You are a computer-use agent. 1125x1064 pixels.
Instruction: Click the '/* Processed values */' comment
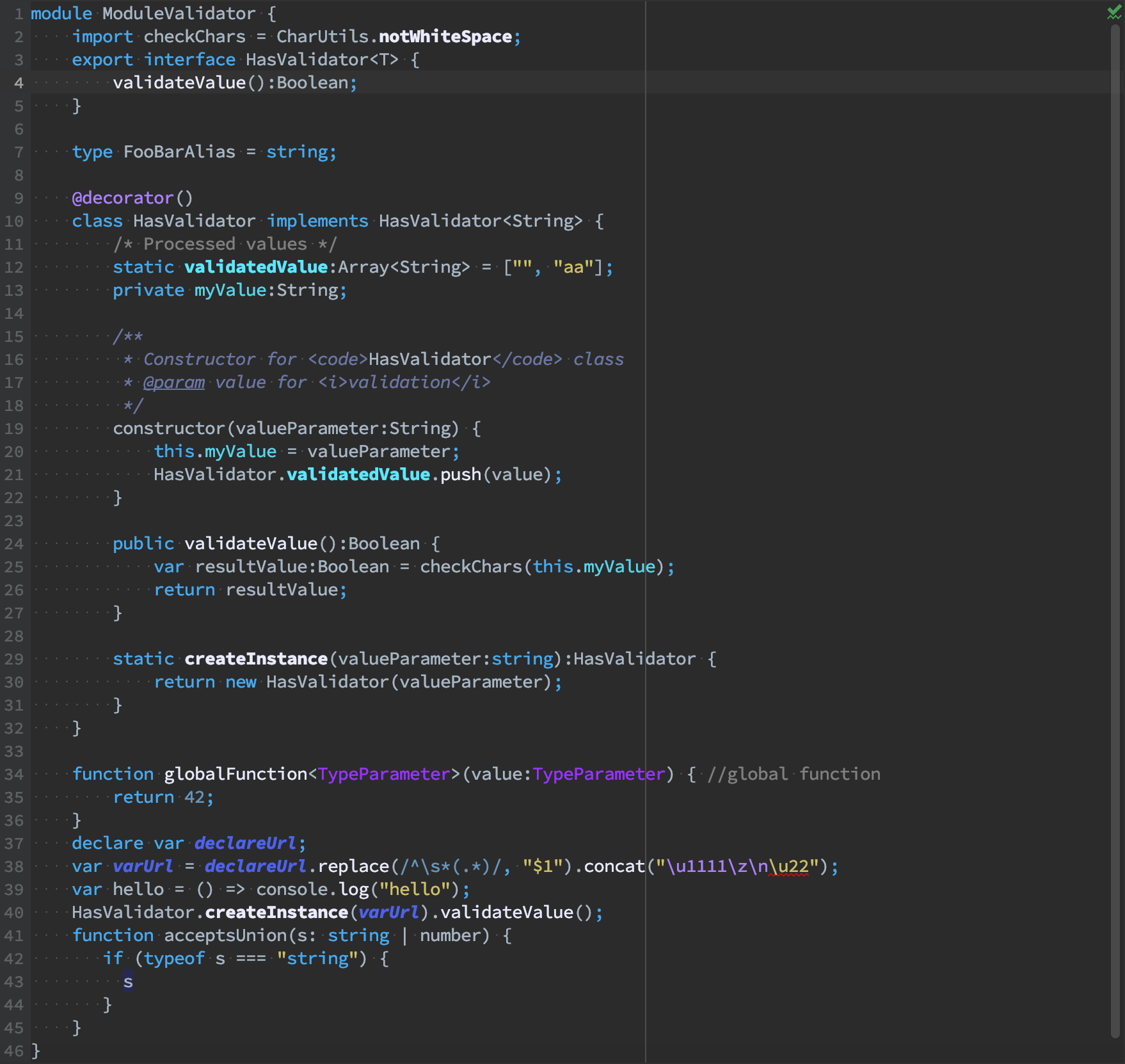[225, 244]
